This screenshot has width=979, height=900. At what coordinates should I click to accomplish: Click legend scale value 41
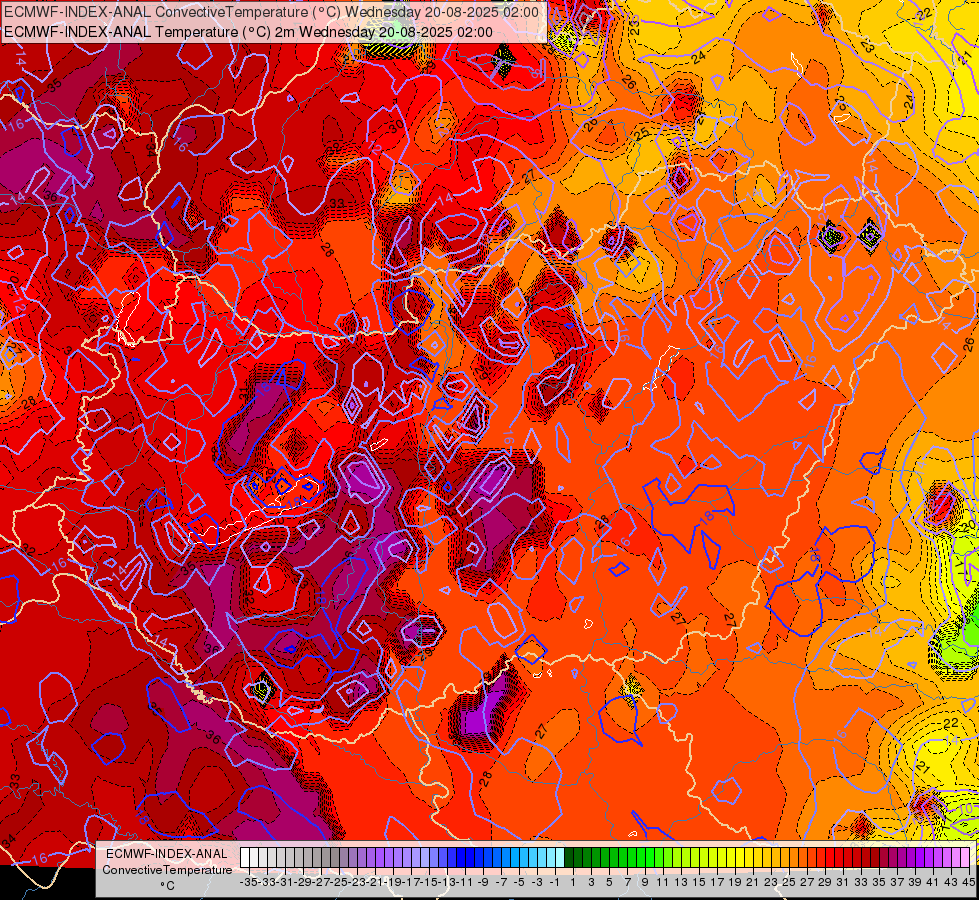point(933,882)
